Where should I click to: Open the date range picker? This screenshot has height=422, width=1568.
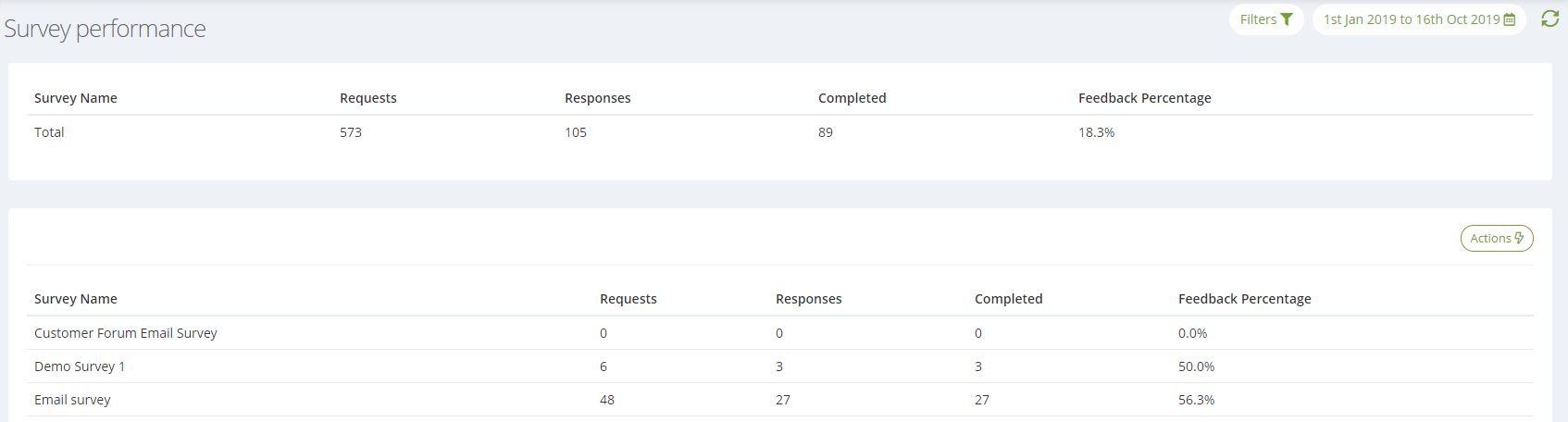coord(1418,19)
